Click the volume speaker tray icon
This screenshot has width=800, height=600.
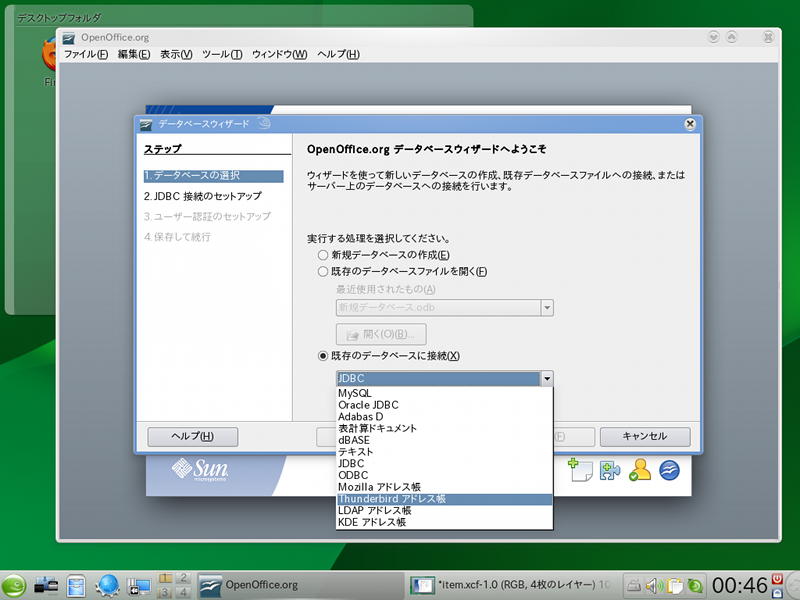(655, 585)
